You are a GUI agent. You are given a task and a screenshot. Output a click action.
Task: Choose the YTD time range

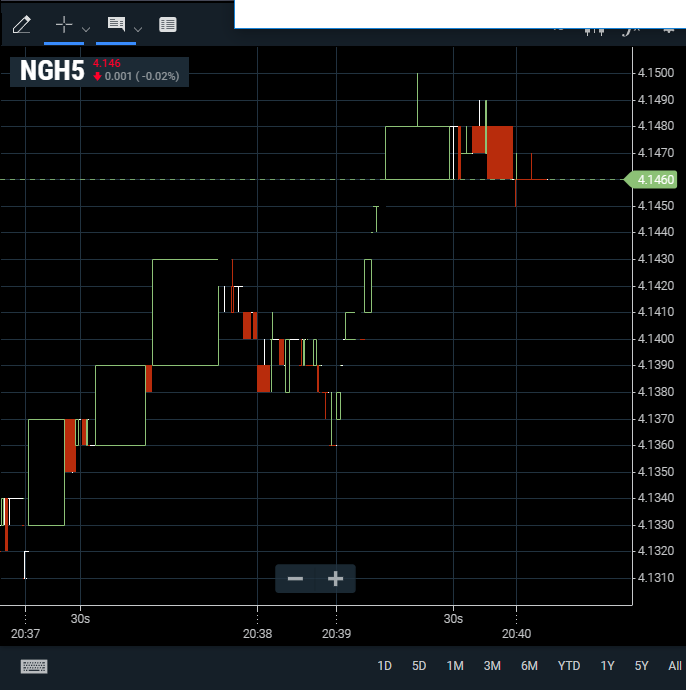[x=569, y=666]
